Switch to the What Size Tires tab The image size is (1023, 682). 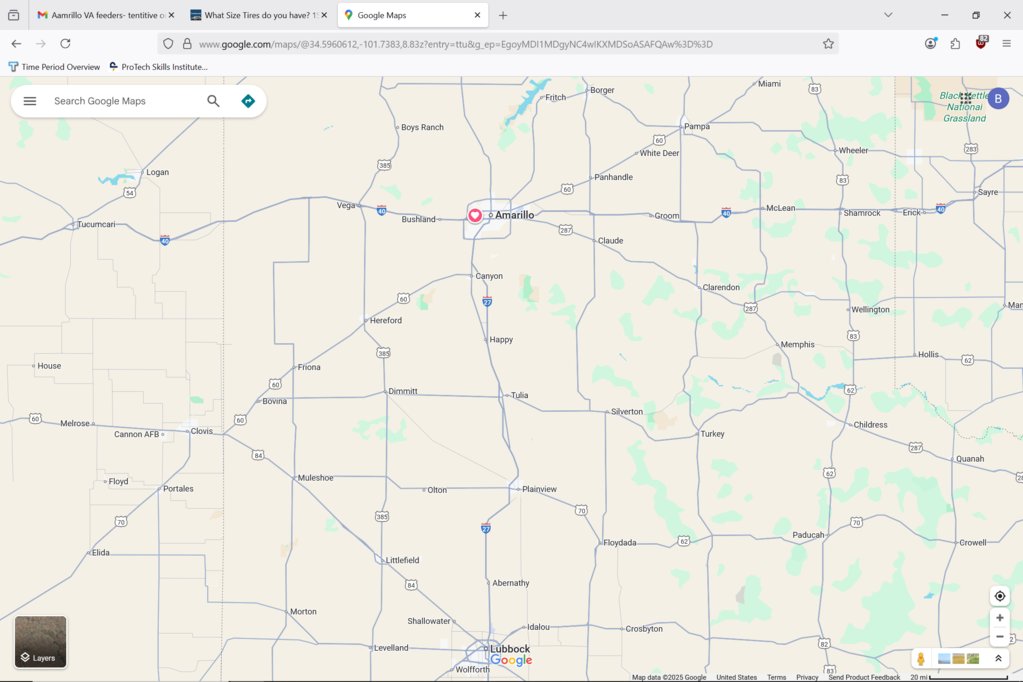point(259,15)
